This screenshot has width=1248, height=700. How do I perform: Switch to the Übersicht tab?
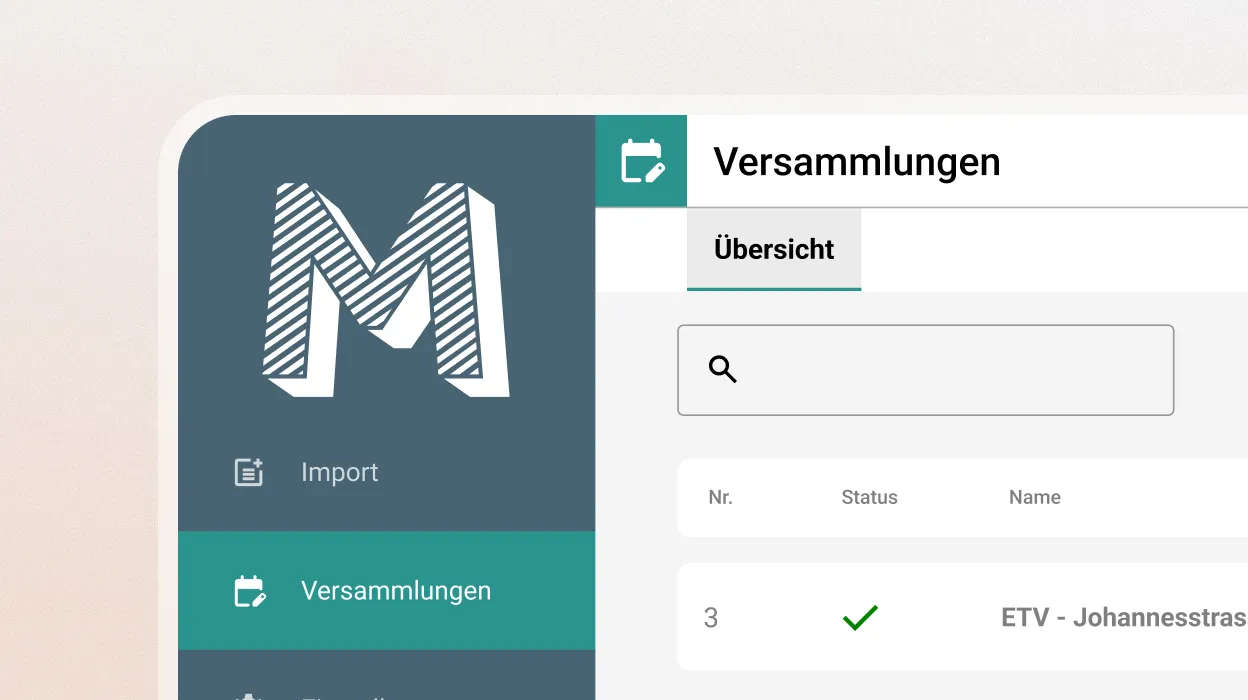point(774,249)
